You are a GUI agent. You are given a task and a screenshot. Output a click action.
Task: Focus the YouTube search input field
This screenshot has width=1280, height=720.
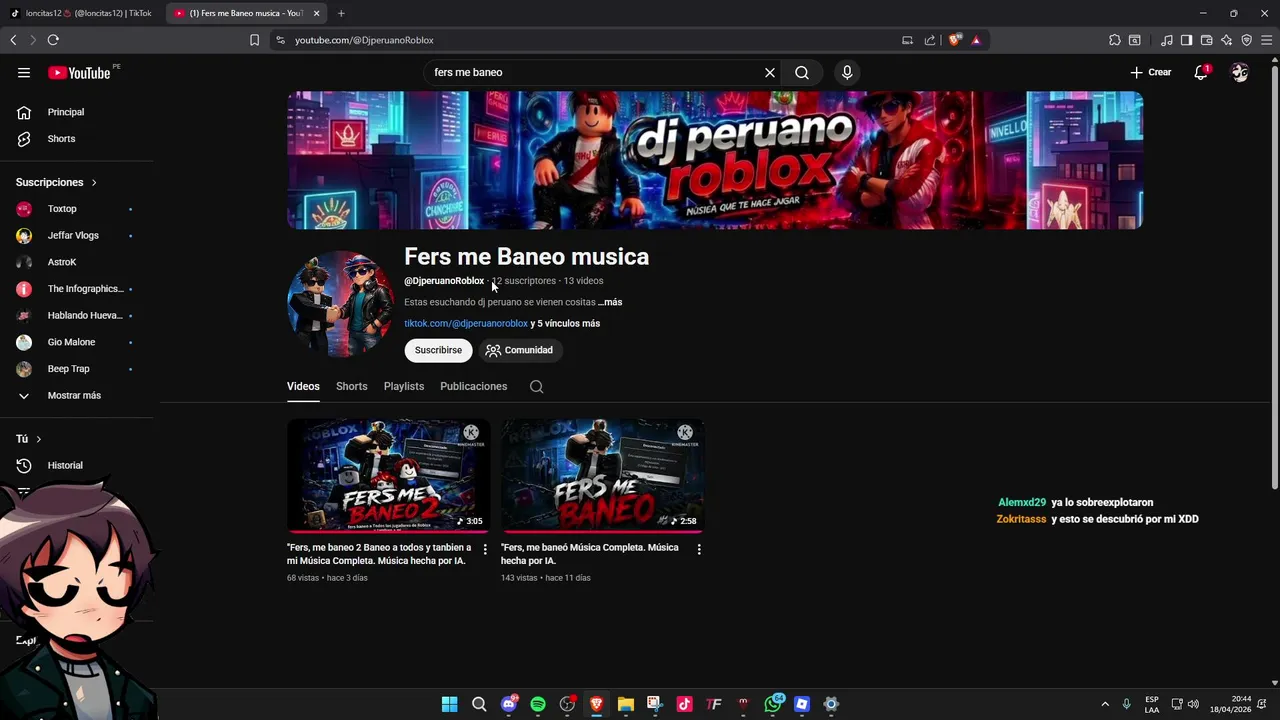click(x=595, y=72)
